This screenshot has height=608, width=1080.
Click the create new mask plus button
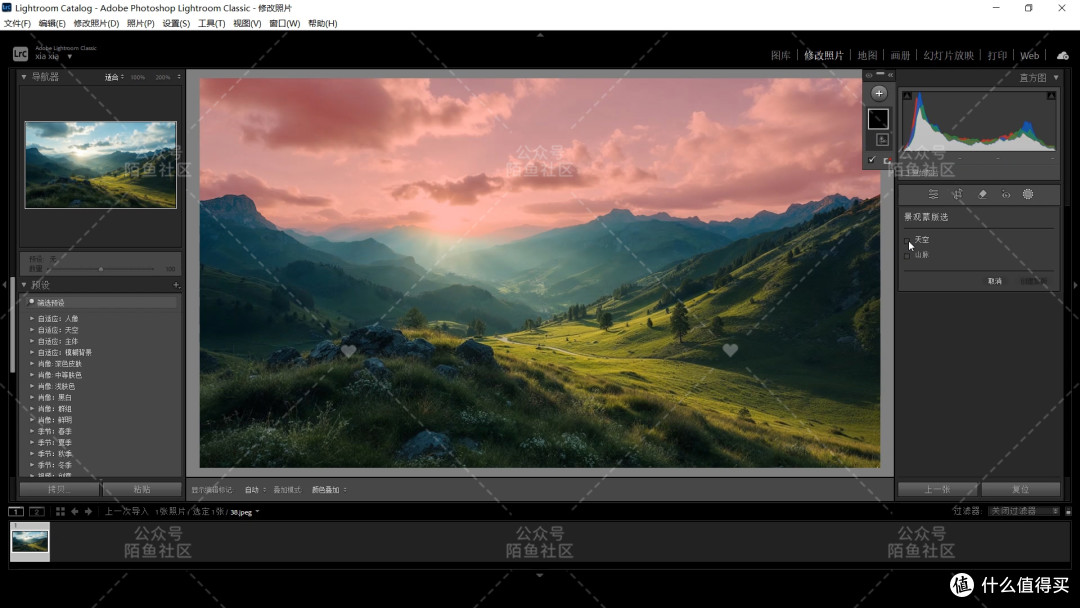(879, 93)
